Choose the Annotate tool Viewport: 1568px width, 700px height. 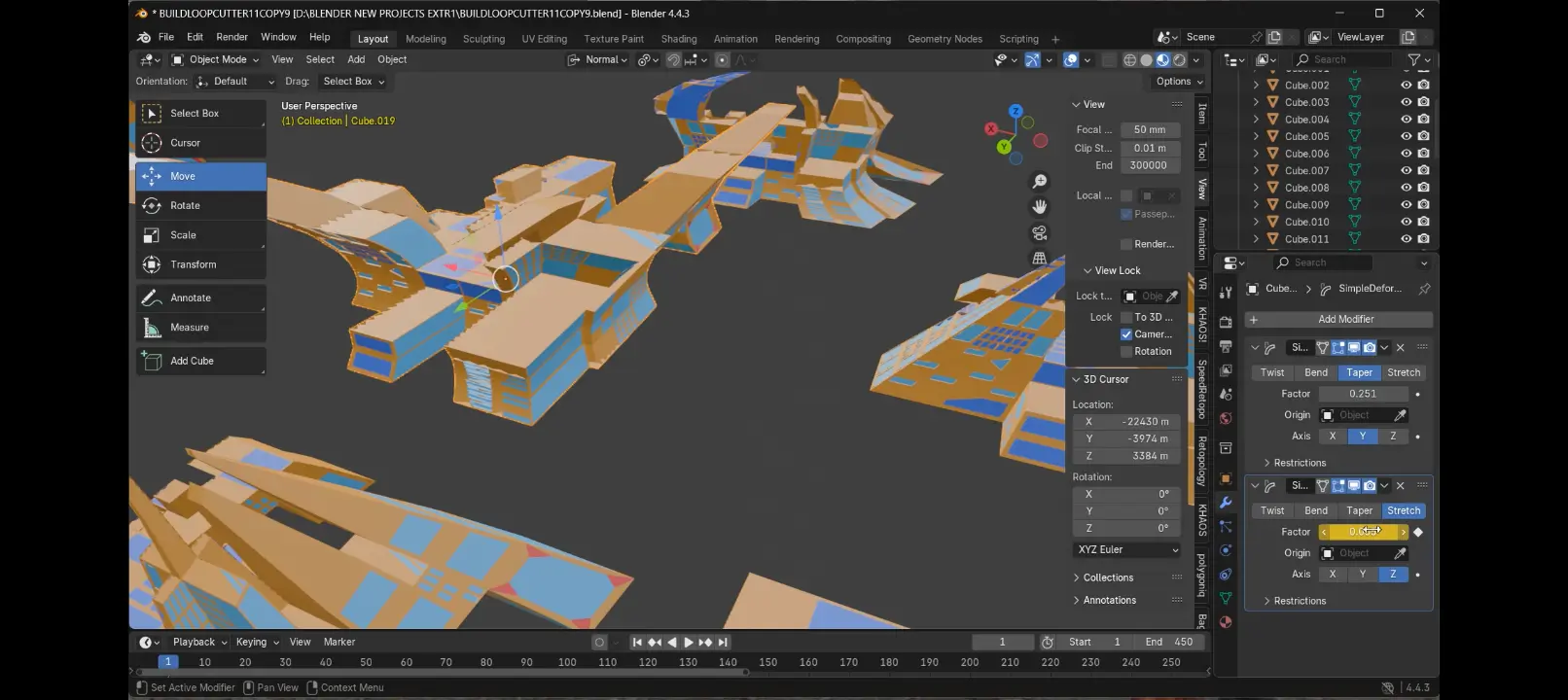click(x=200, y=297)
